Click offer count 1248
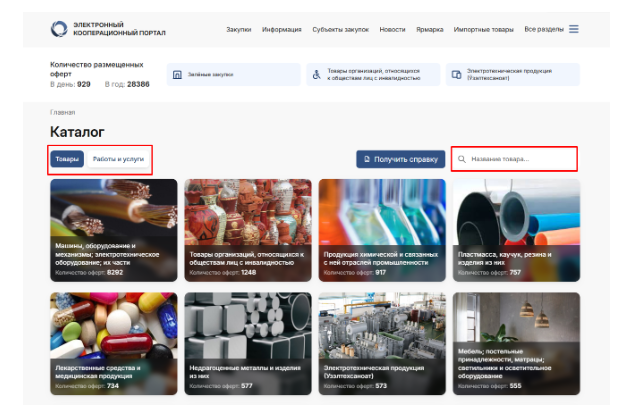Viewport: 622px width, 413px height. click(248, 272)
